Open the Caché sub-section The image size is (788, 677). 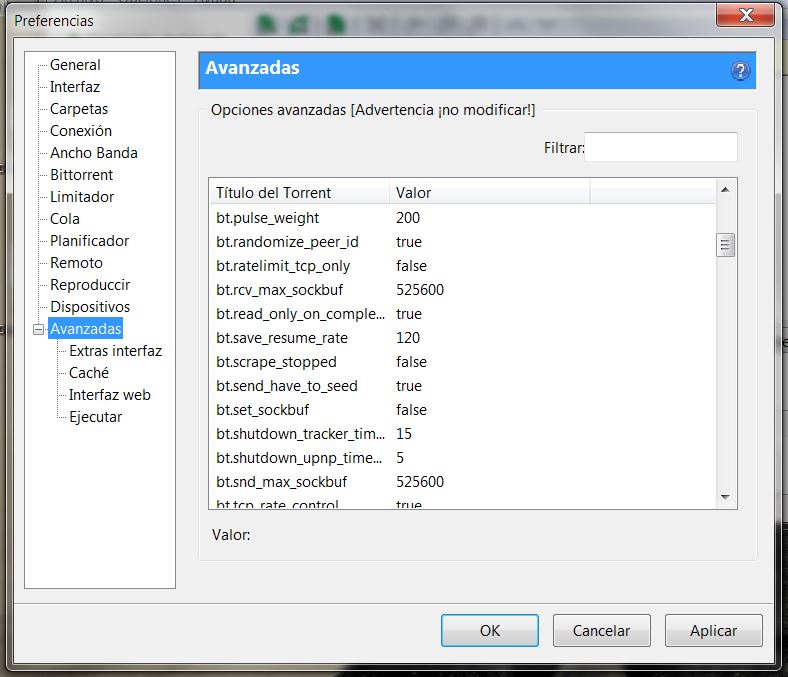coord(89,373)
